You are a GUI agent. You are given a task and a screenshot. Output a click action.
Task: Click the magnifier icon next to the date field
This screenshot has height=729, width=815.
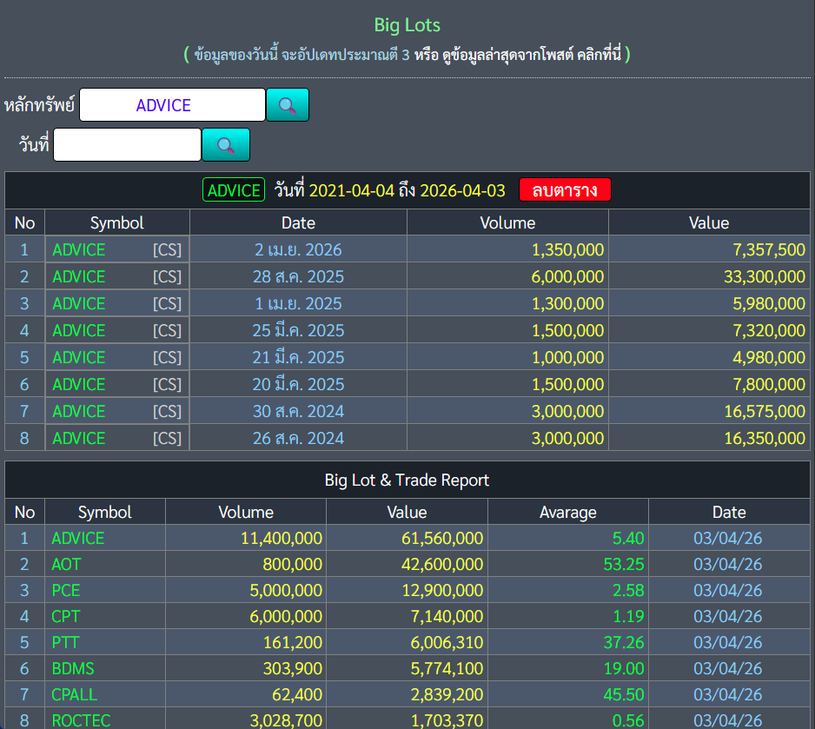coord(226,145)
